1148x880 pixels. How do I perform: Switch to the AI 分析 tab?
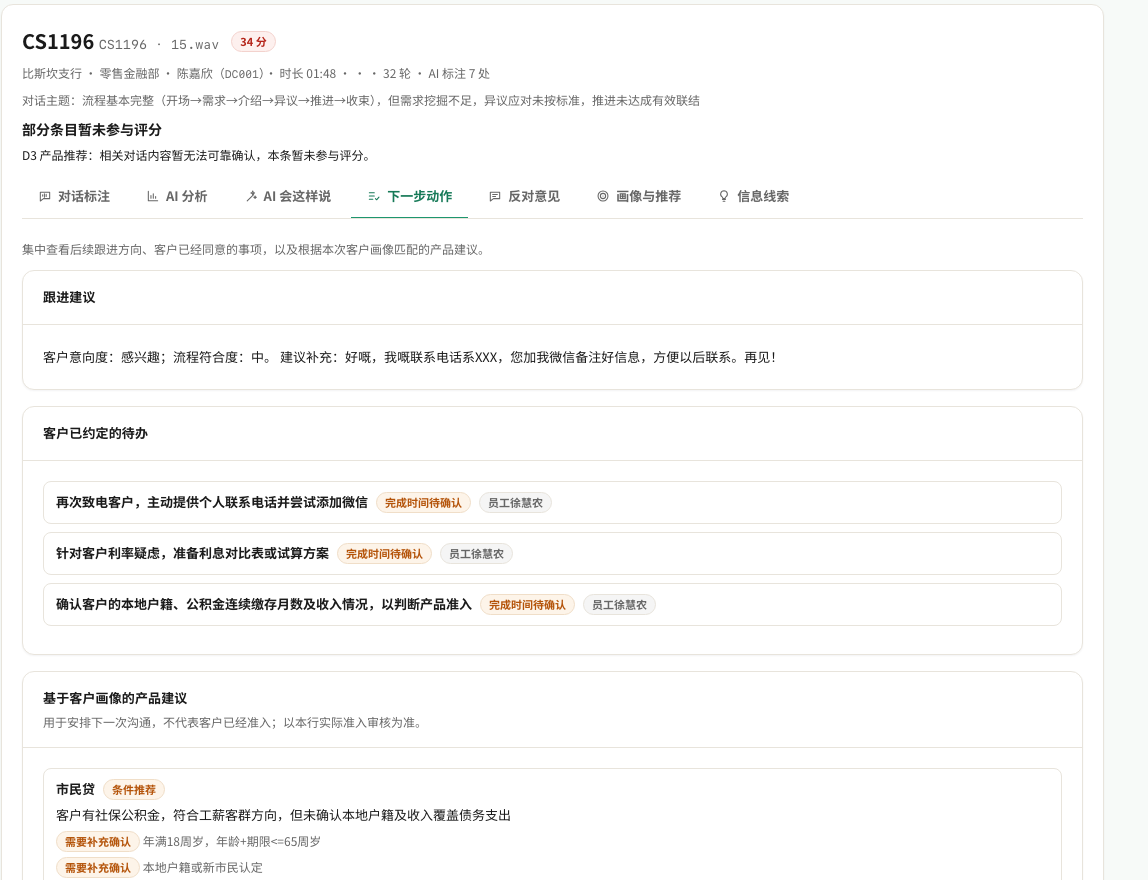(x=177, y=196)
